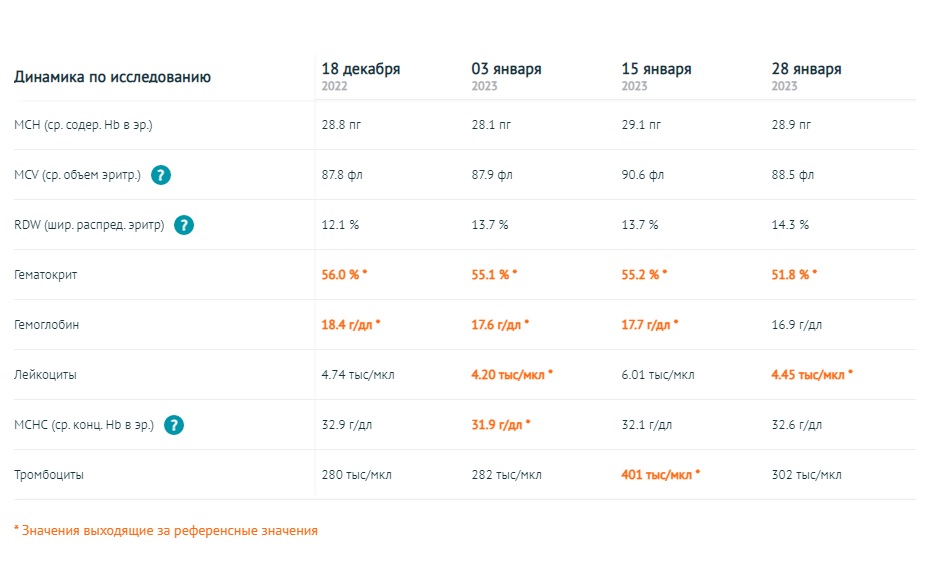
Task: Select the 03 января 2023 column header
Action: tap(507, 76)
